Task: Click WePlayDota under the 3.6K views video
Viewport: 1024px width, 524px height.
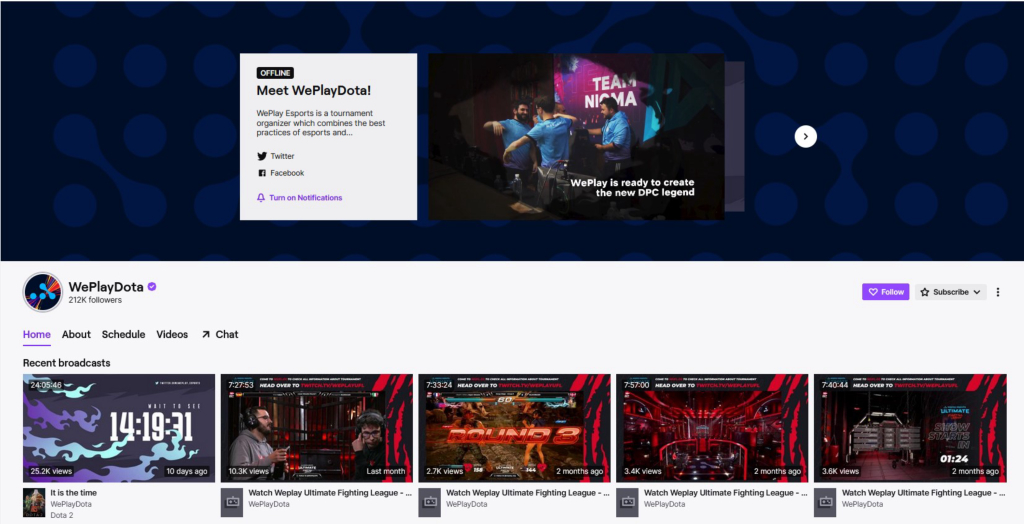Action: click(x=863, y=504)
